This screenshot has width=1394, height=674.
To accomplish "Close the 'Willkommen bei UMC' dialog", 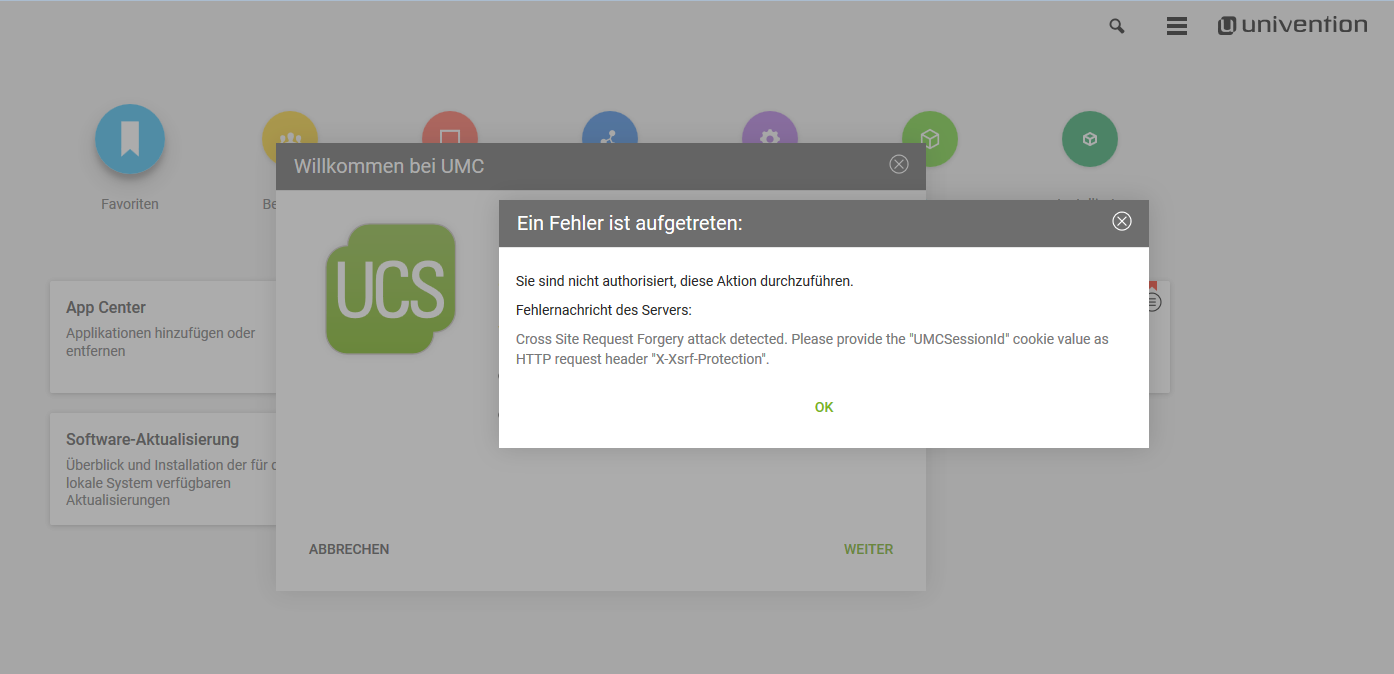I will point(899,165).
